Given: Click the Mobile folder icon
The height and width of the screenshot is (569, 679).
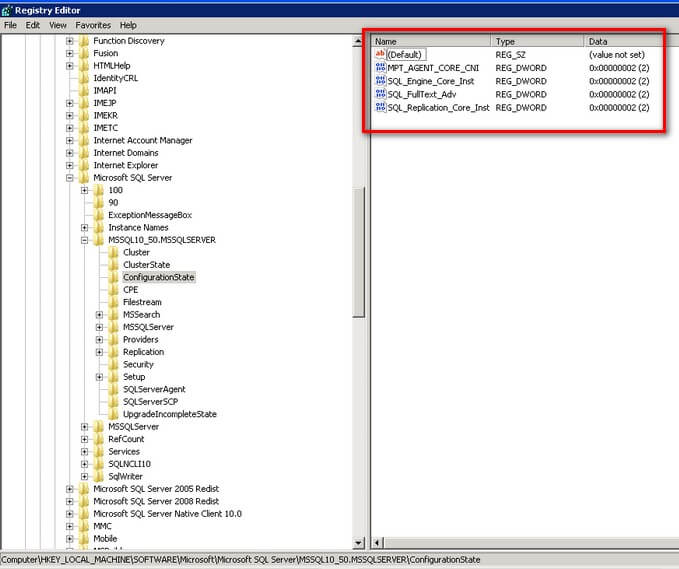Looking at the screenshot, I should 84,539.
